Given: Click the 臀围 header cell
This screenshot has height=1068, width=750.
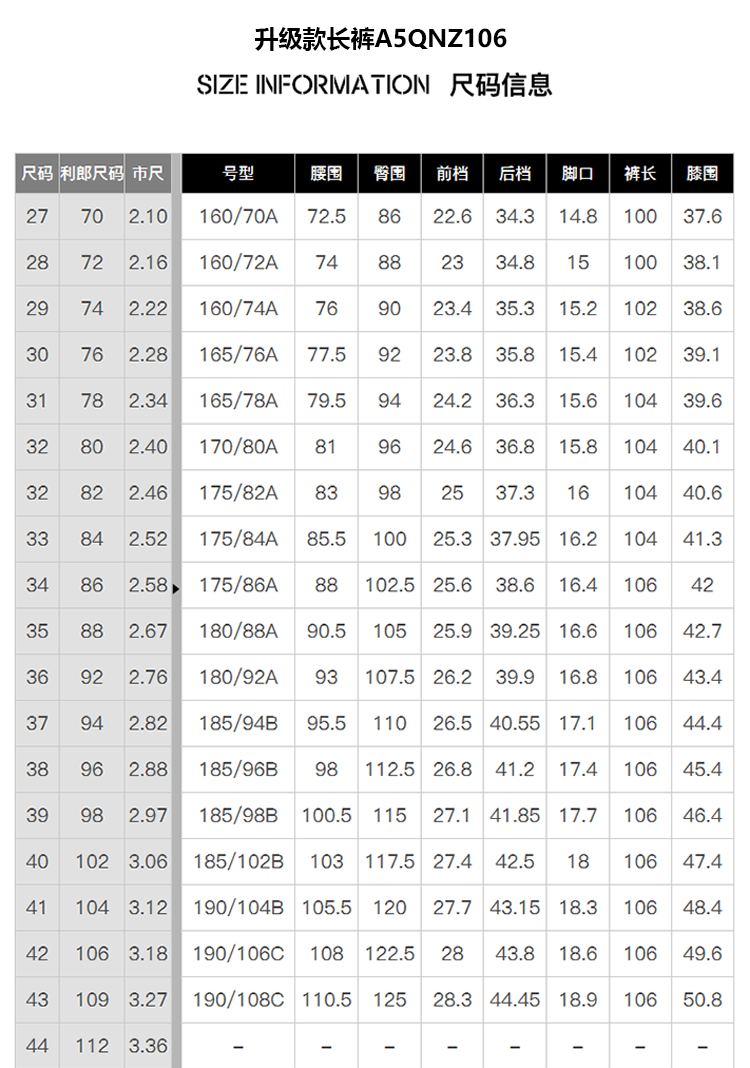Looking at the screenshot, I should pyautogui.click(x=390, y=174).
